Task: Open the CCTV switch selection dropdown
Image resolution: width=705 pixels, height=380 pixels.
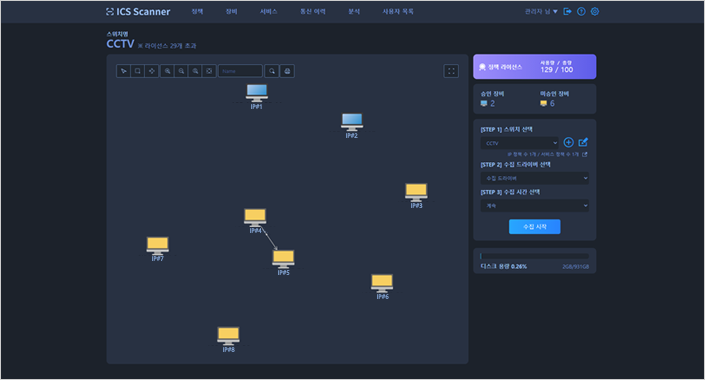Action: pos(520,143)
